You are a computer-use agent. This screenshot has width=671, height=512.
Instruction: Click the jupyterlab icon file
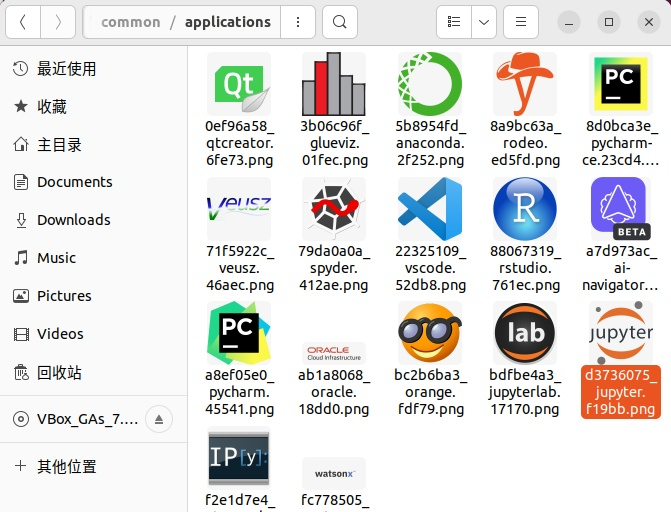point(525,334)
